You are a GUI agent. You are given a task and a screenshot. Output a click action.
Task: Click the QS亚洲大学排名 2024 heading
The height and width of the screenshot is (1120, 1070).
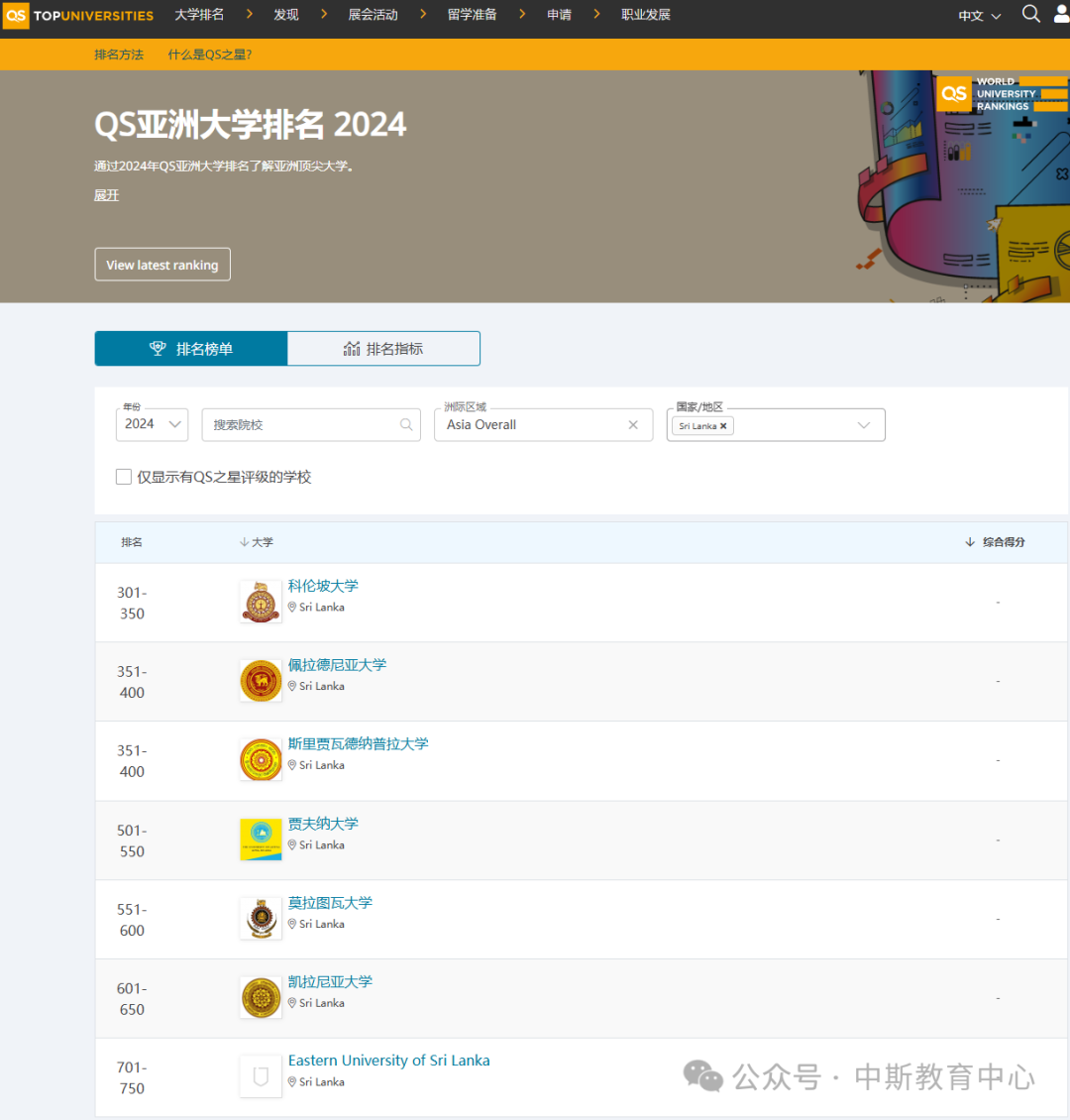pos(251,125)
